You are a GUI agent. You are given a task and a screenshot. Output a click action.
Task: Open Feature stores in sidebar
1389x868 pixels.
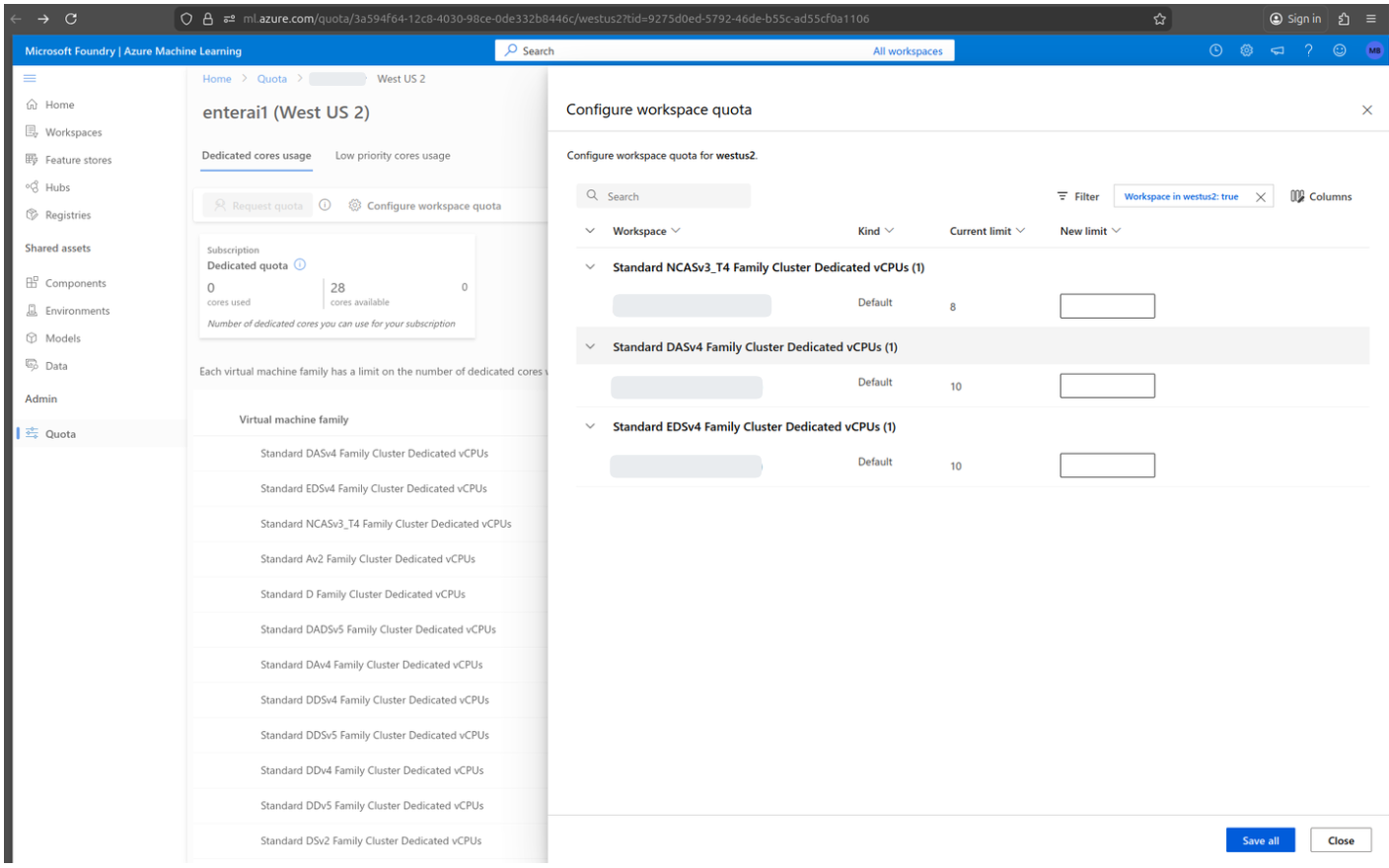click(x=69, y=160)
